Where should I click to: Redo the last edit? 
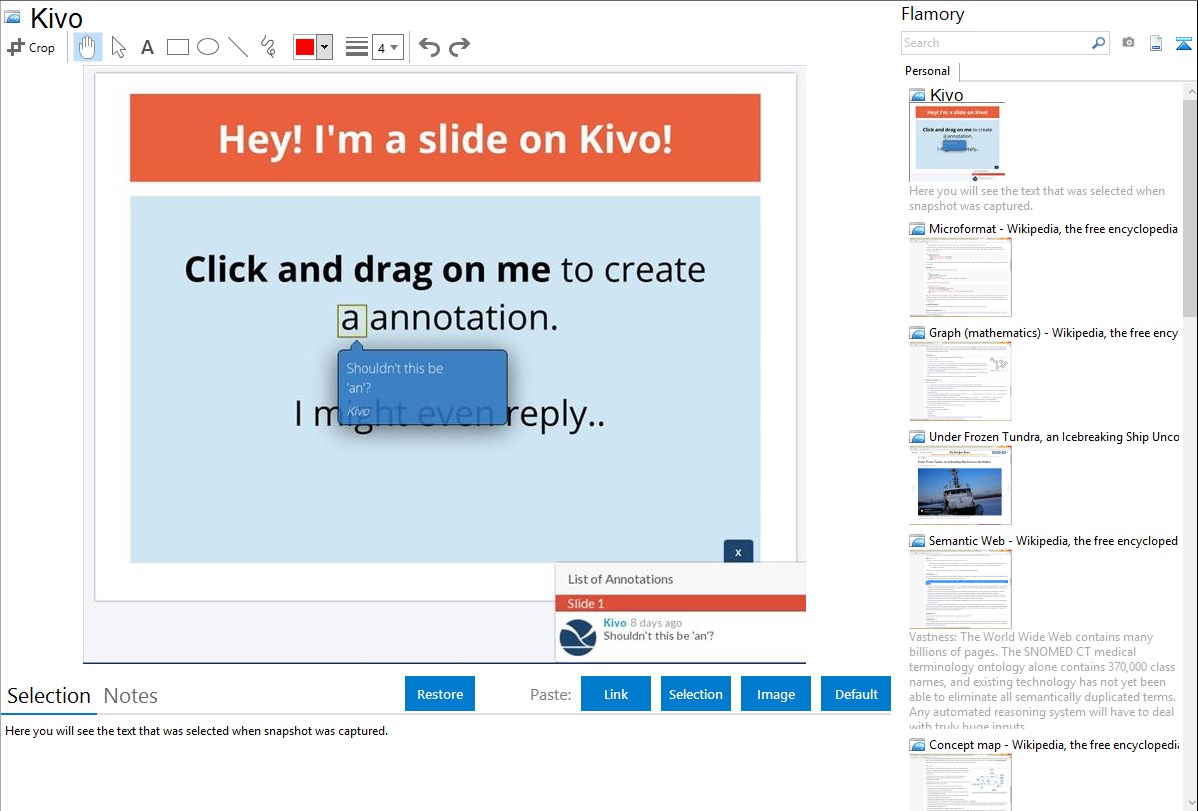click(x=459, y=47)
